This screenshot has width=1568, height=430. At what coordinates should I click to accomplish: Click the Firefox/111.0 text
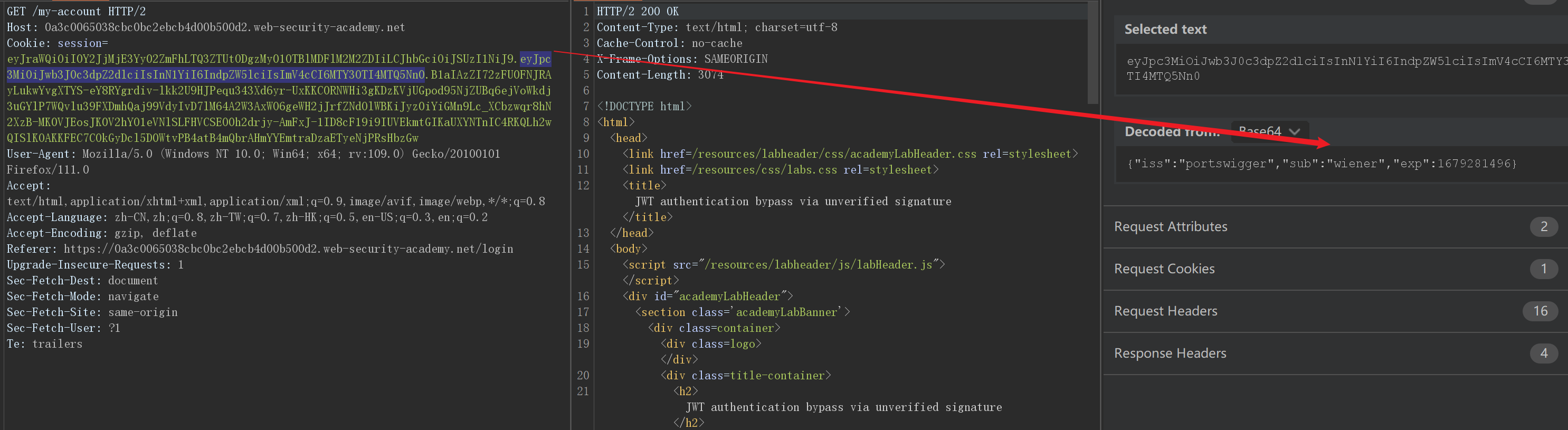[x=47, y=170]
